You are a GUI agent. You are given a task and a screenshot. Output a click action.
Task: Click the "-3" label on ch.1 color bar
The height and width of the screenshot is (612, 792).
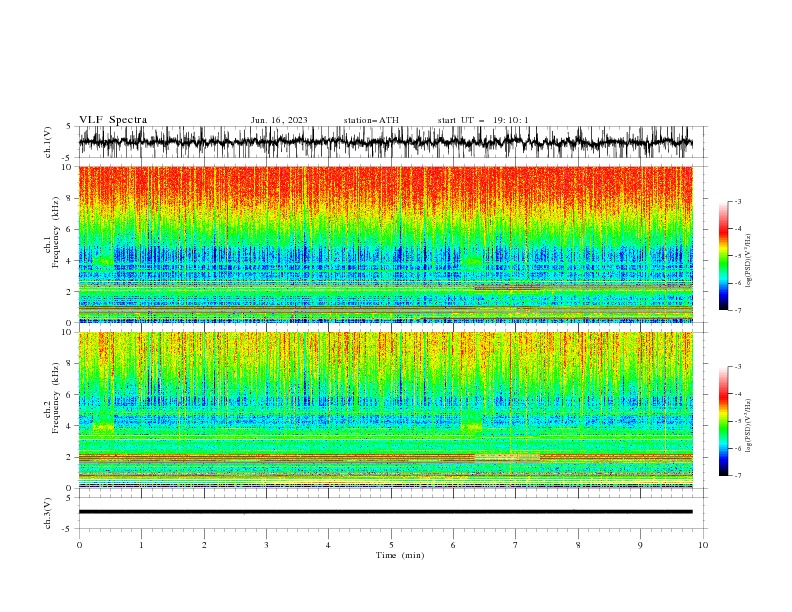738,201
